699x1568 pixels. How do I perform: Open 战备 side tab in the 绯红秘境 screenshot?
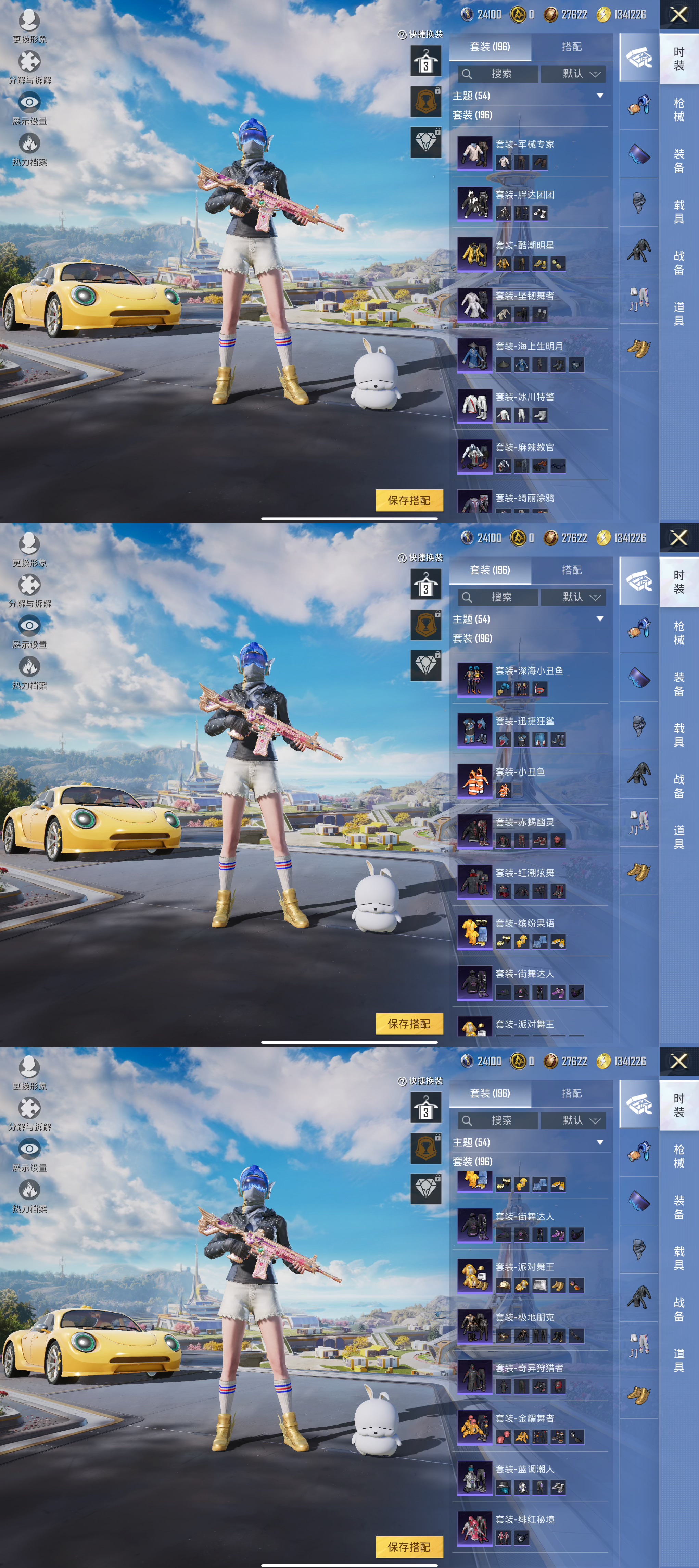click(x=679, y=1309)
